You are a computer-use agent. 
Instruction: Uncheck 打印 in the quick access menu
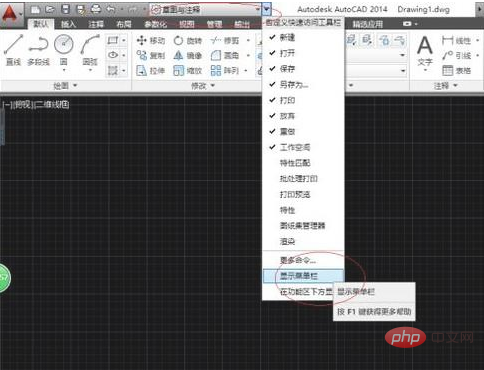point(303,100)
